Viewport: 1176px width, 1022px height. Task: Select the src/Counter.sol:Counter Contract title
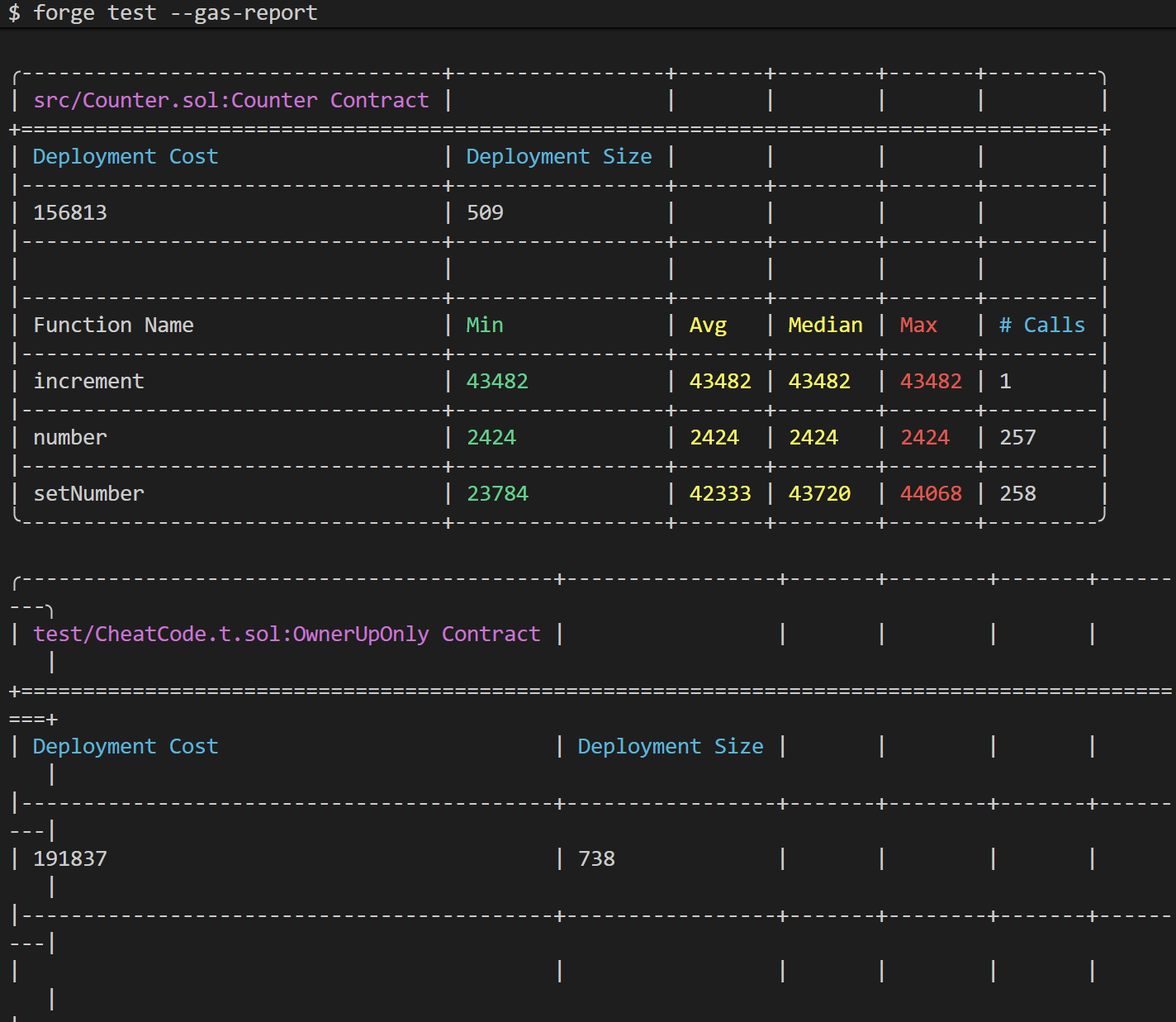click(230, 101)
